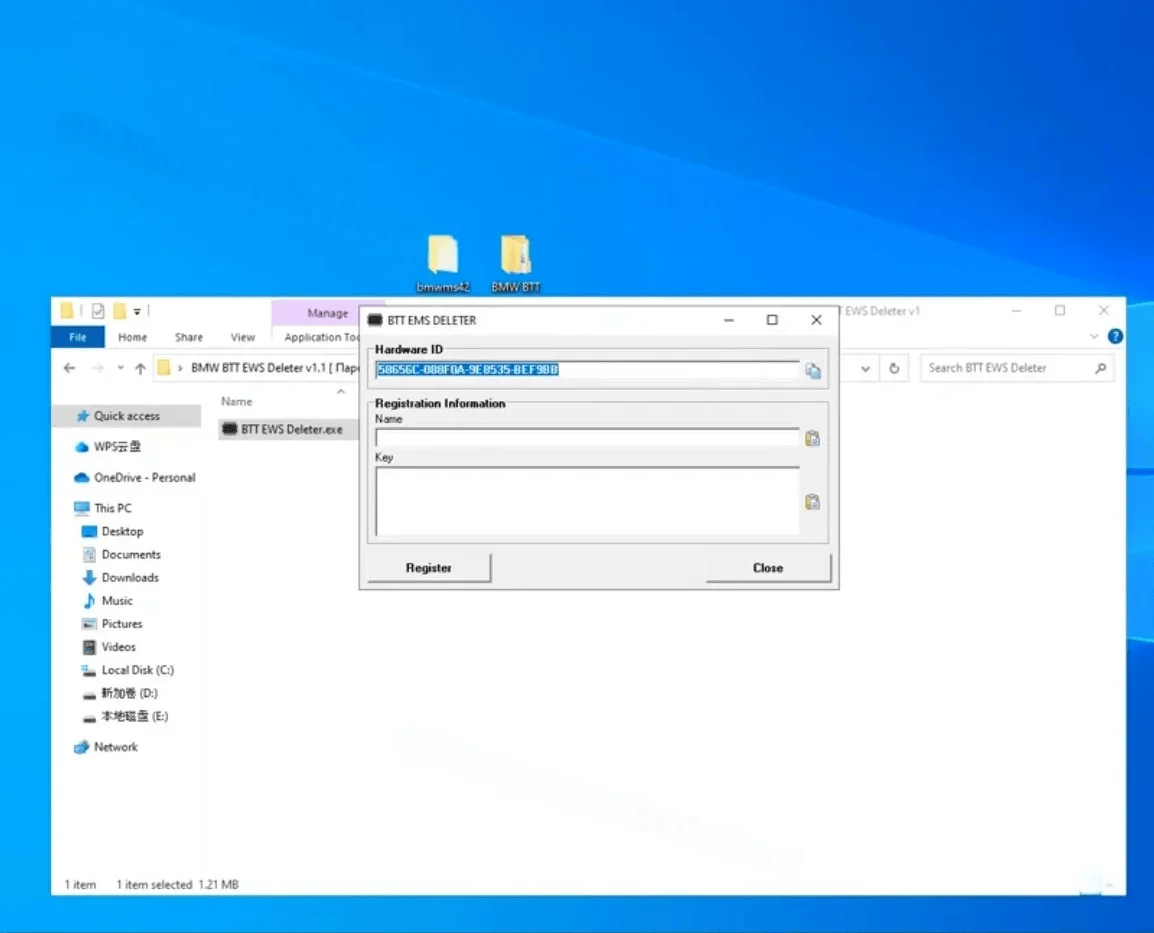Maximize the BTT EMS DELETER dialog
Viewport: 1154px width, 933px height.
[772, 320]
